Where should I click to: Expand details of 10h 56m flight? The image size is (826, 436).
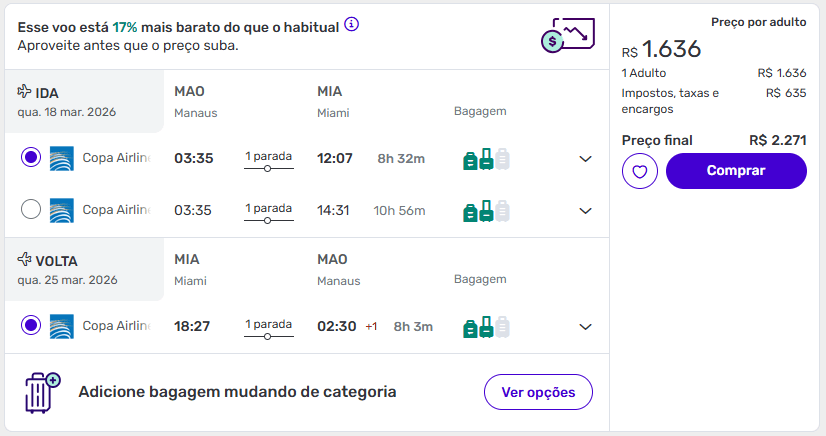coord(586,211)
